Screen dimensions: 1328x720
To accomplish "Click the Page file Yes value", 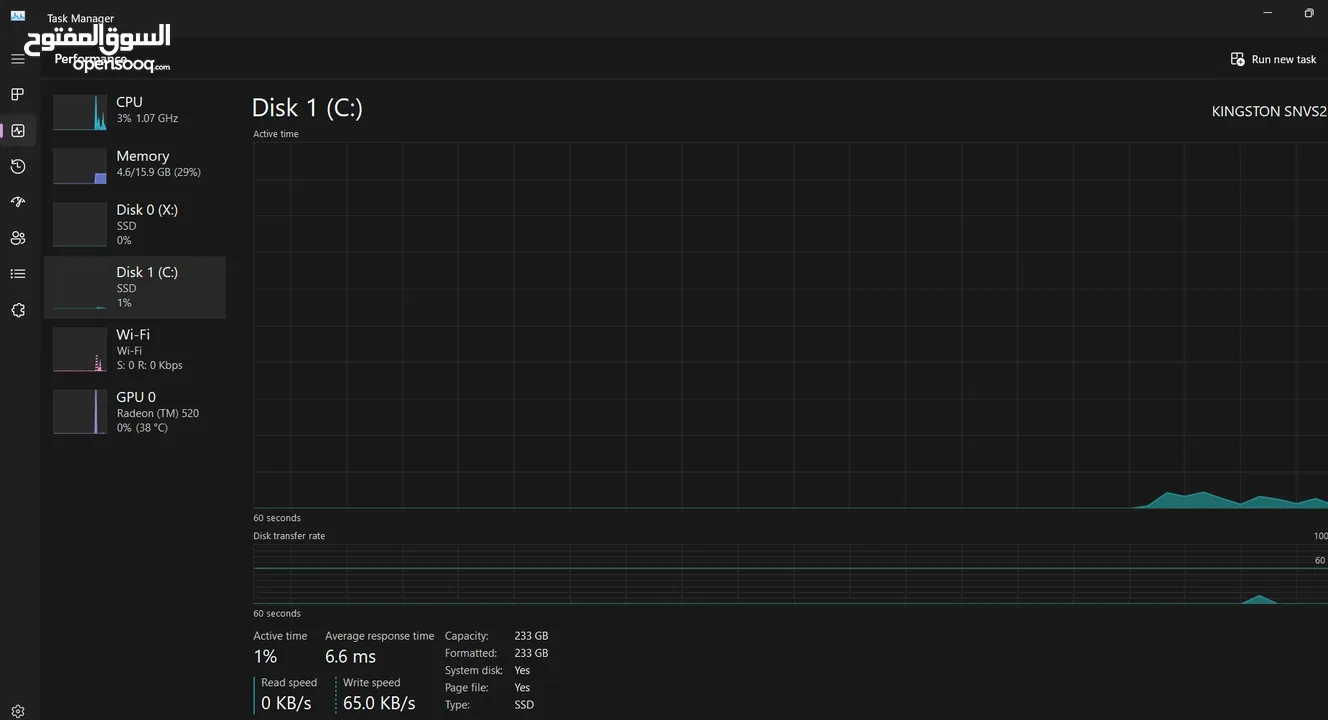I will 522,688.
